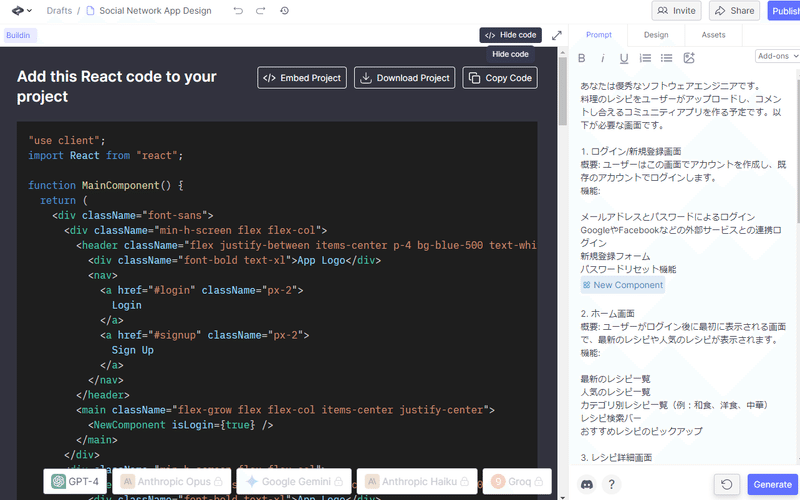Expand the view to fullscreen
800x500 pixels.
coord(557,35)
